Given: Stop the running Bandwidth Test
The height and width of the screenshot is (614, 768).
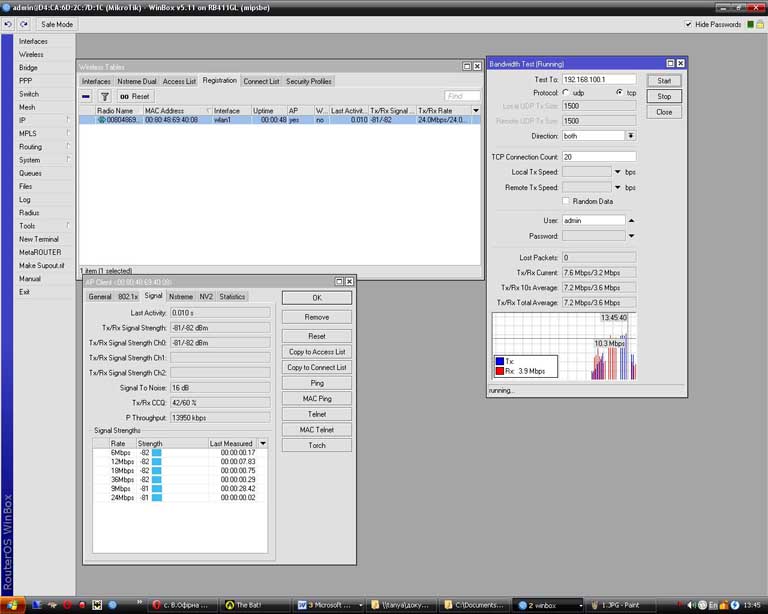Looking at the screenshot, I should (x=664, y=96).
